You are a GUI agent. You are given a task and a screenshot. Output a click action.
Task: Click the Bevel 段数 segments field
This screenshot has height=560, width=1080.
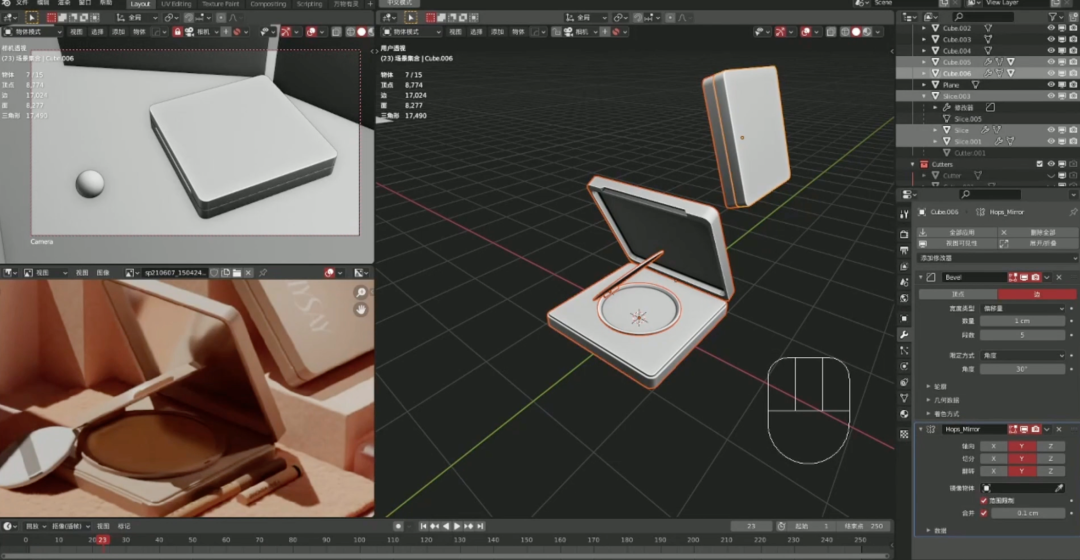(1022, 335)
